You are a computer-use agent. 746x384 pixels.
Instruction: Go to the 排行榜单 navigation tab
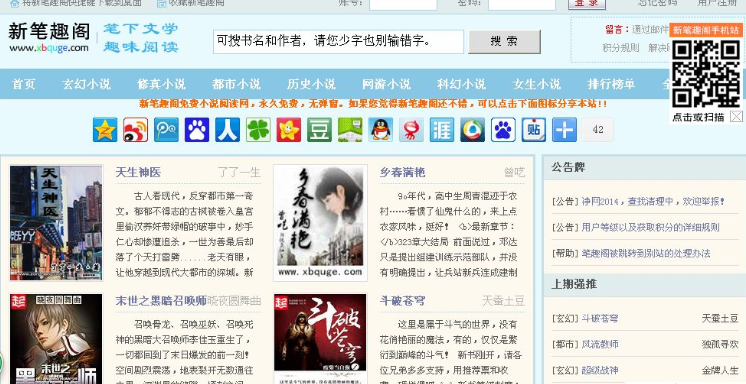611,84
